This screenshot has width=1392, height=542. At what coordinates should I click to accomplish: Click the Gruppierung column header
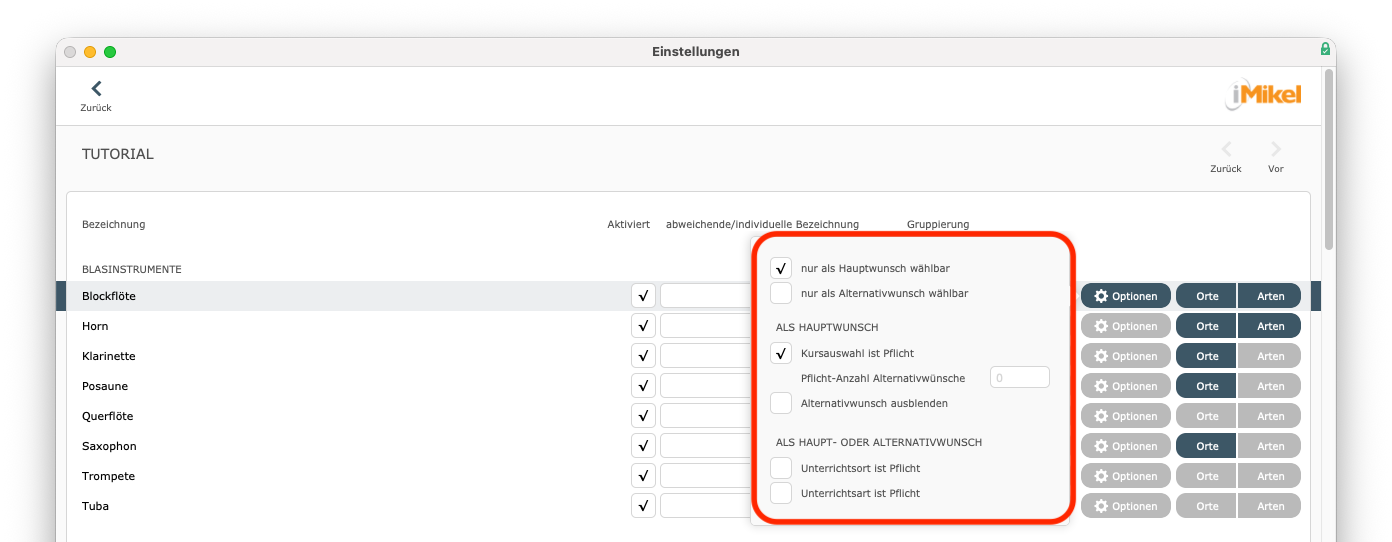point(938,224)
